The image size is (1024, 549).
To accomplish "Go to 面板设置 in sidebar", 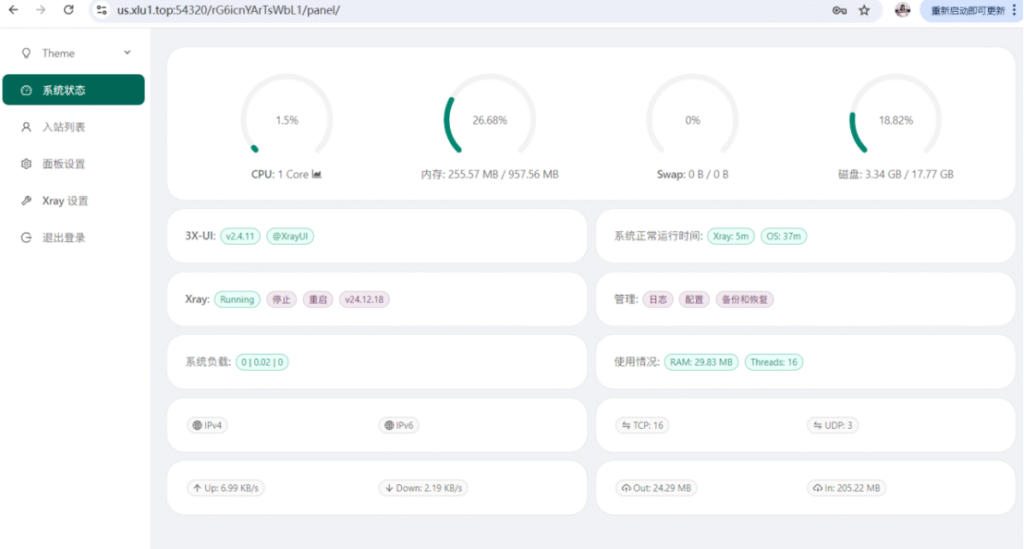I will pos(63,164).
